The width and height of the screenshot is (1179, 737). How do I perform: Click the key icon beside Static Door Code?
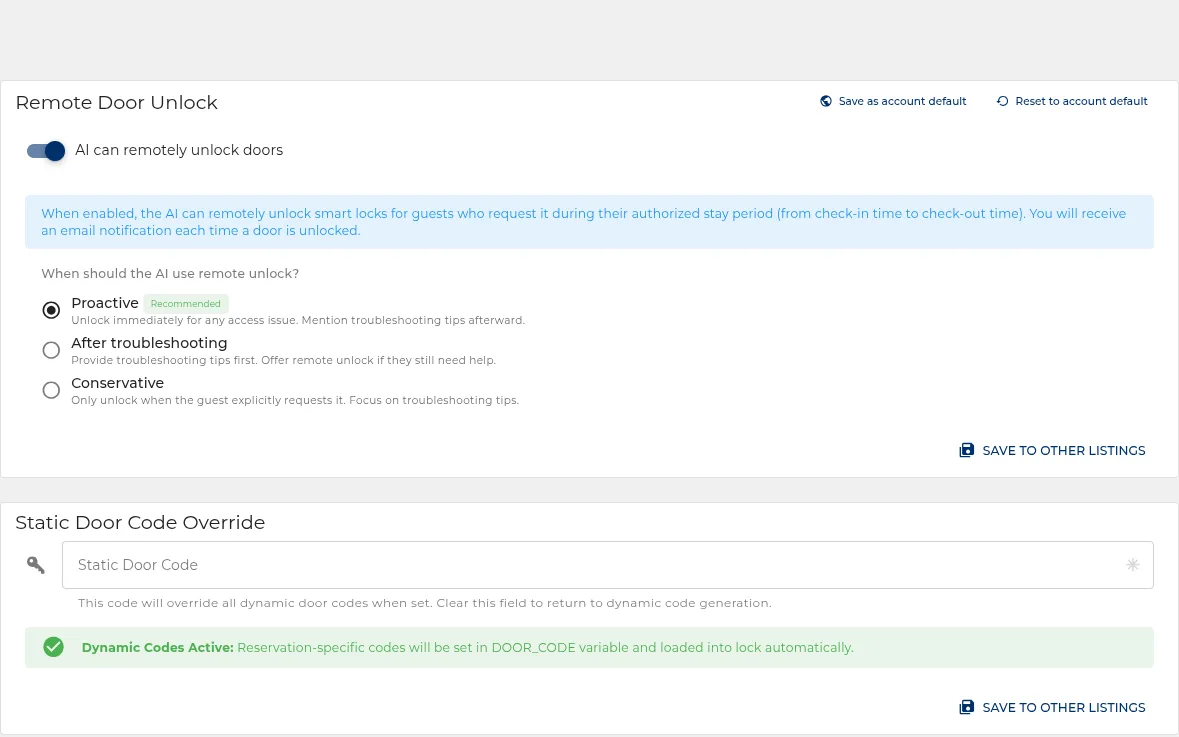35,565
